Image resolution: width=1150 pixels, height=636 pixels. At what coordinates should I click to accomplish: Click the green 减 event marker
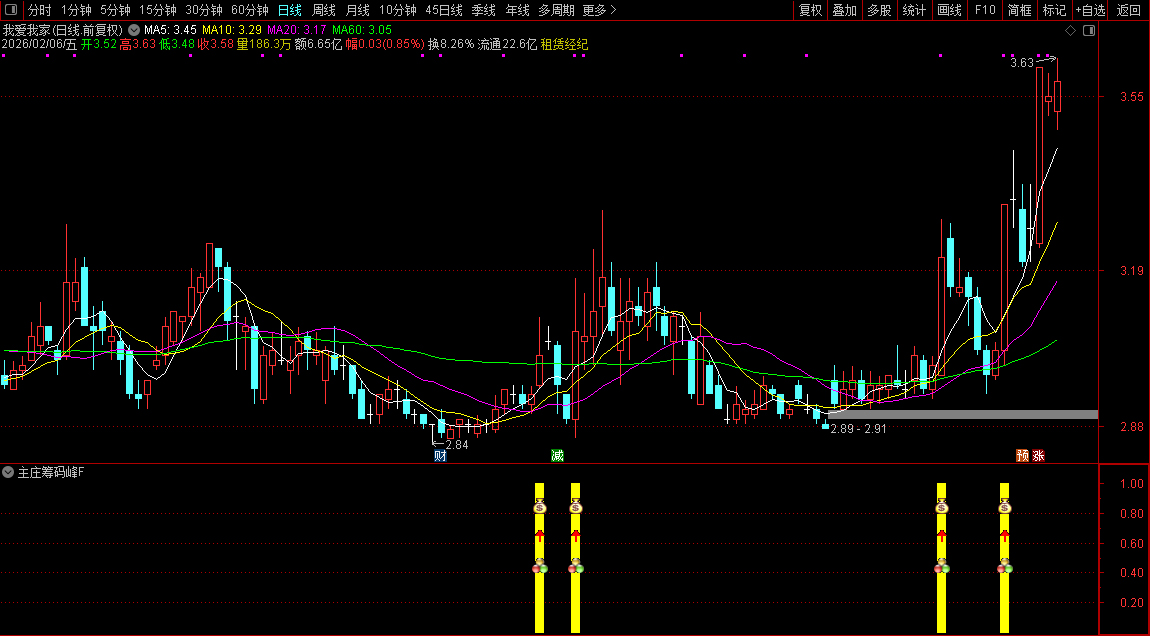(x=557, y=456)
